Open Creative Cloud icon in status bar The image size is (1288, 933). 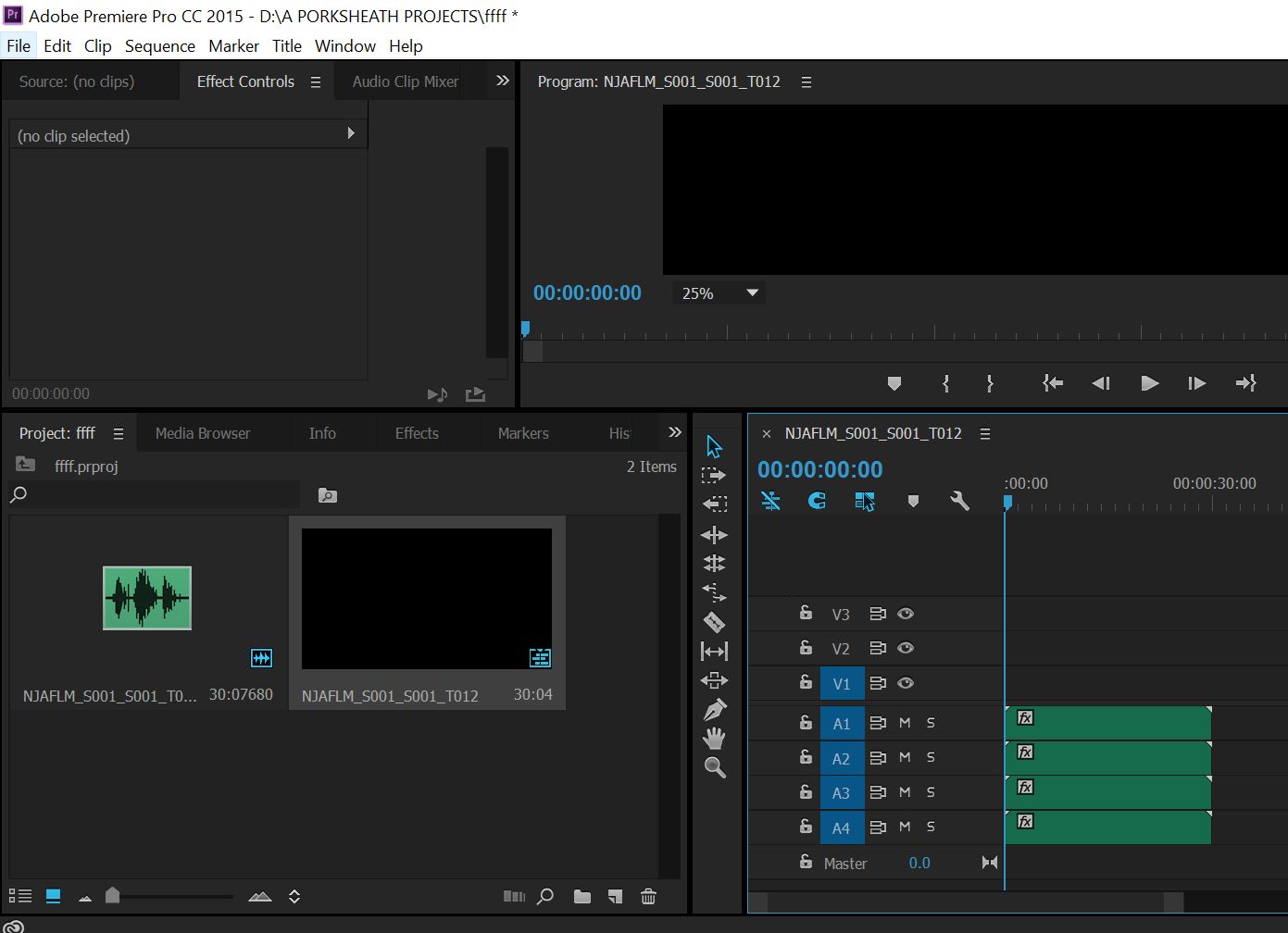(x=13, y=926)
